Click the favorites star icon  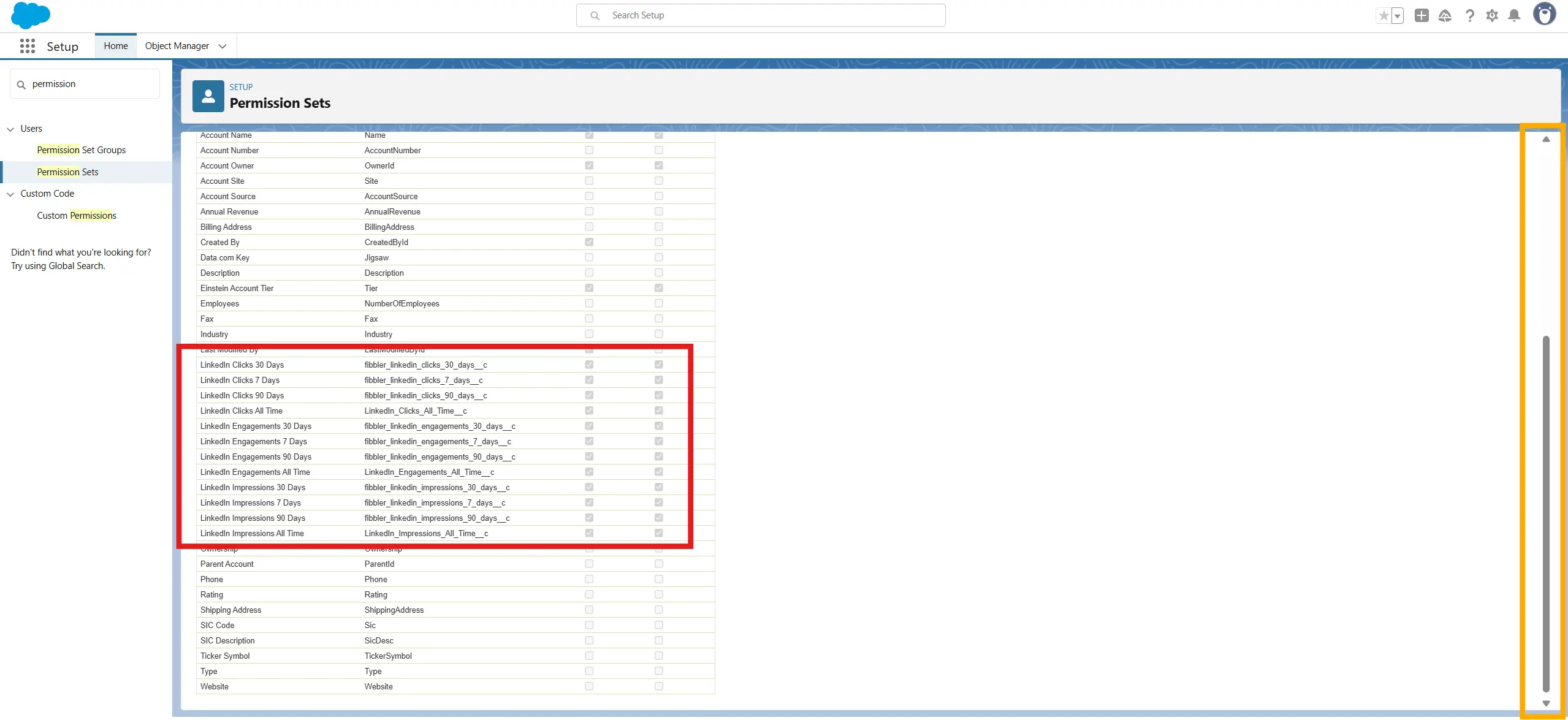pos(1383,16)
